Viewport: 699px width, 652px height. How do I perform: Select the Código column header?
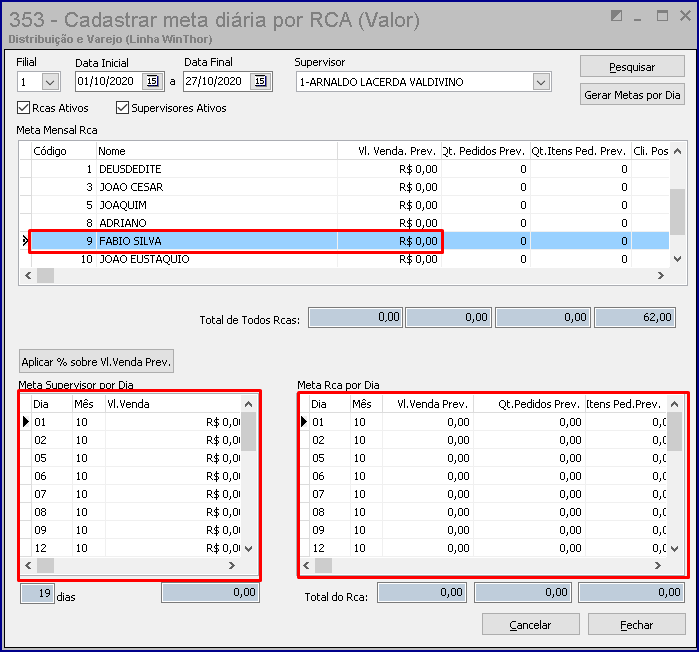coord(64,151)
